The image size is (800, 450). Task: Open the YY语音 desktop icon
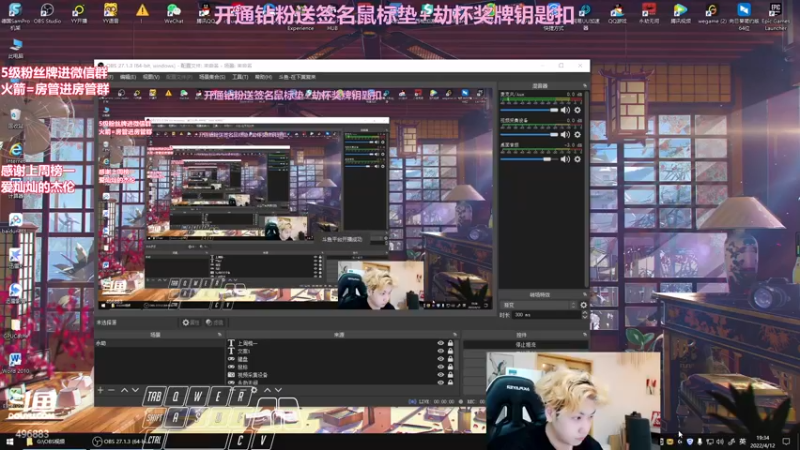click(110, 13)
